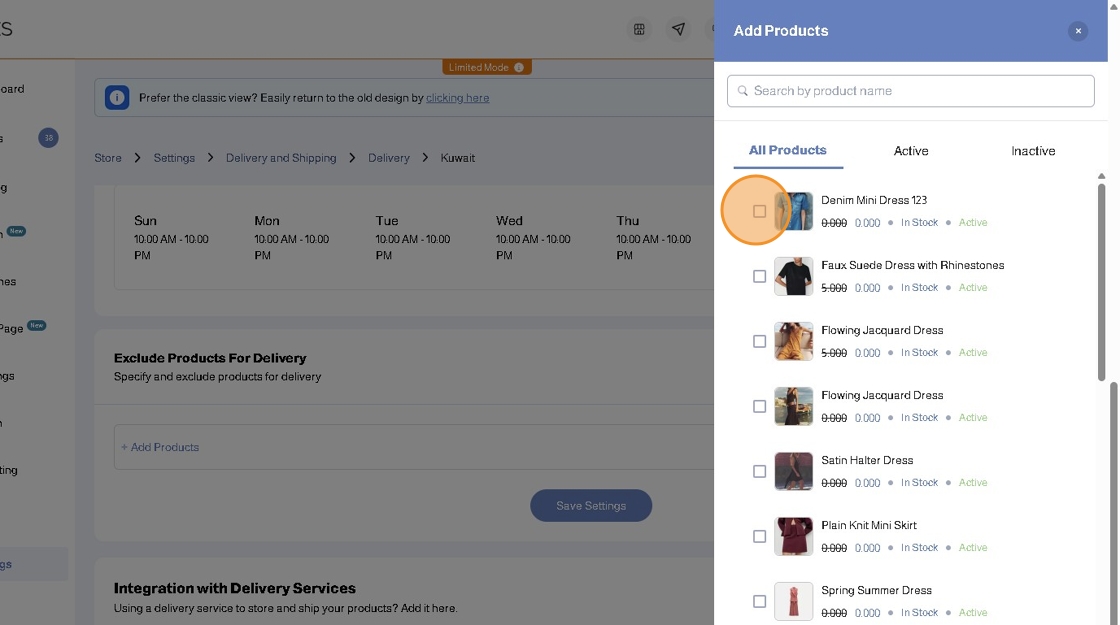Image resolution: width=1120 pixels, height=625 pixels.
Task: Click the Search by product name field
Action: point(920,91)
